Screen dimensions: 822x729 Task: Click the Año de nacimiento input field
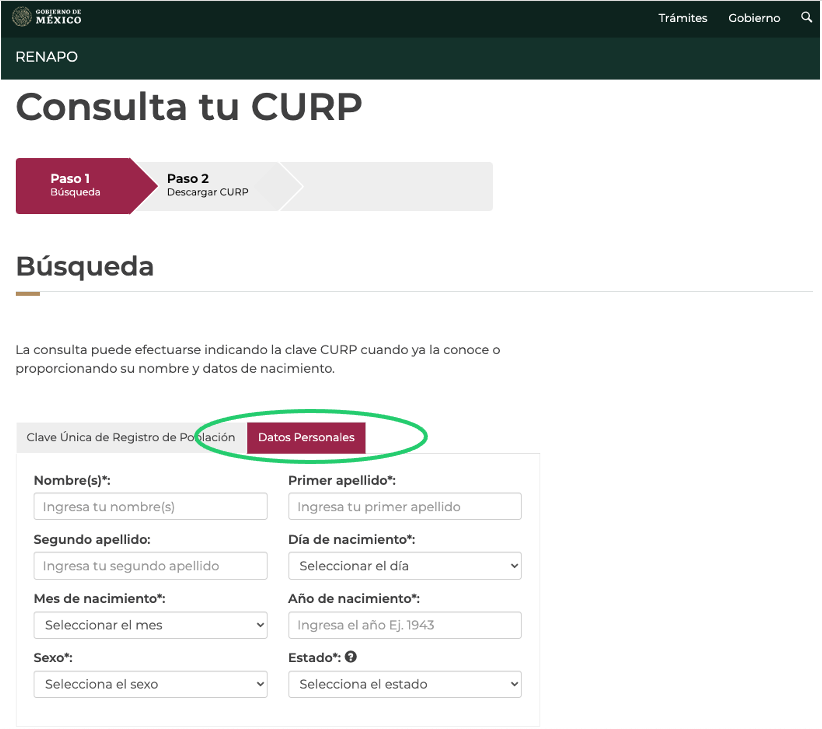(x=404, y=625)
